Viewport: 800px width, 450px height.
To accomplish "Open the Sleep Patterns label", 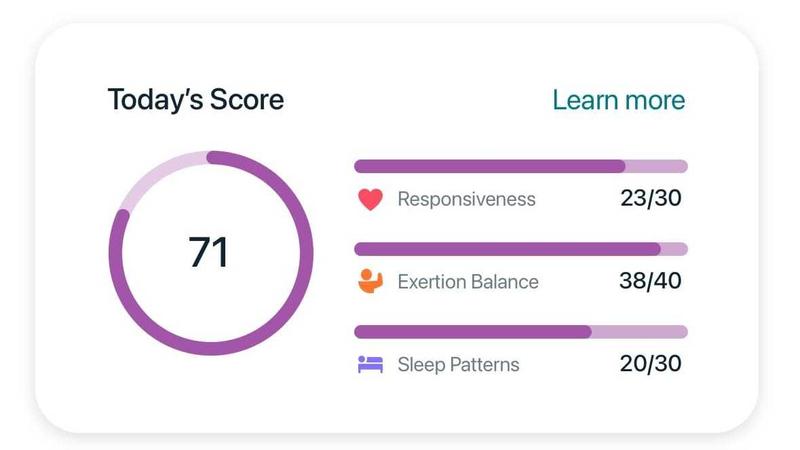I will point(458,364).
